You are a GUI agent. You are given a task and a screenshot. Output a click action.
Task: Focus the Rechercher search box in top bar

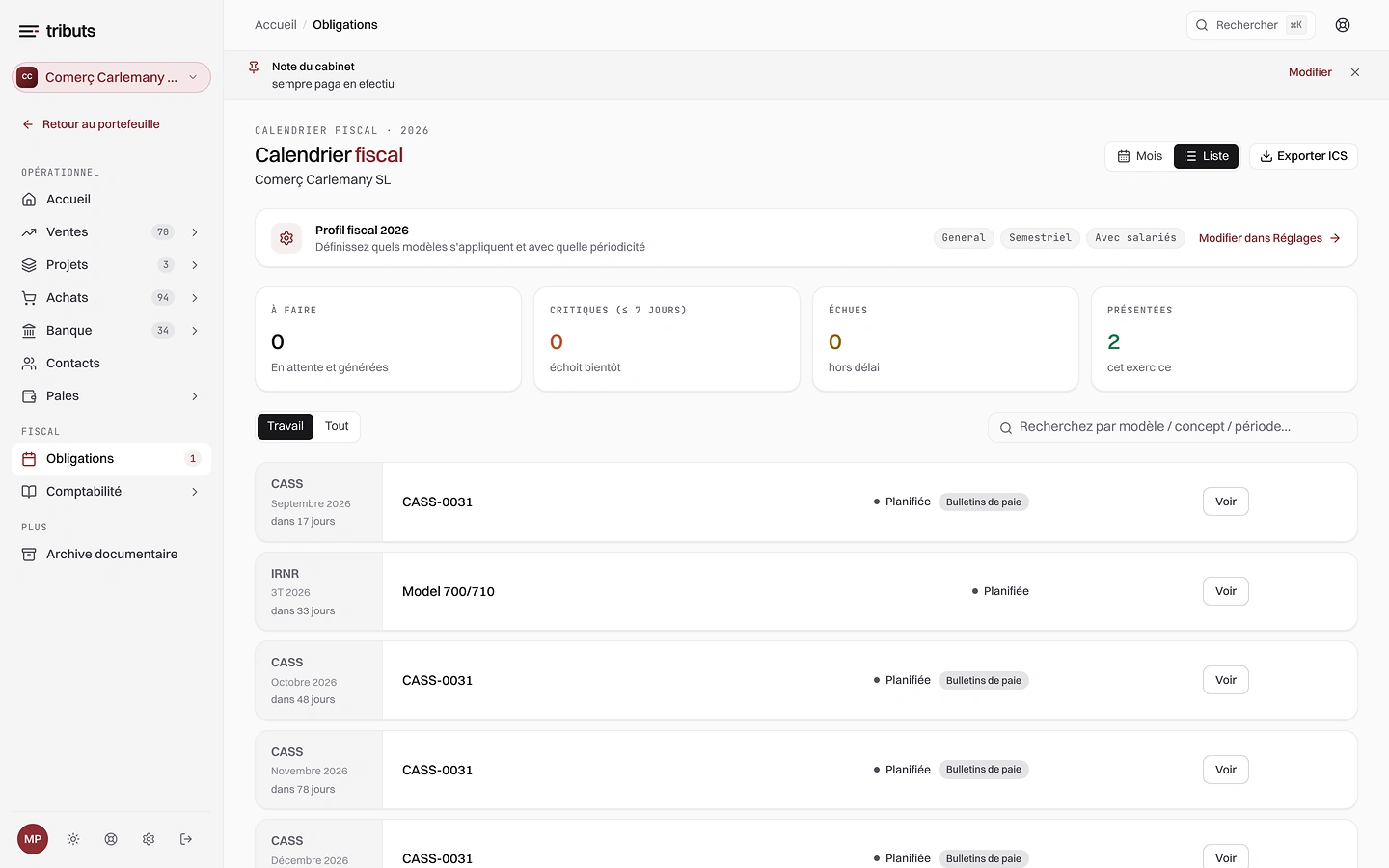click(1251, 25)
